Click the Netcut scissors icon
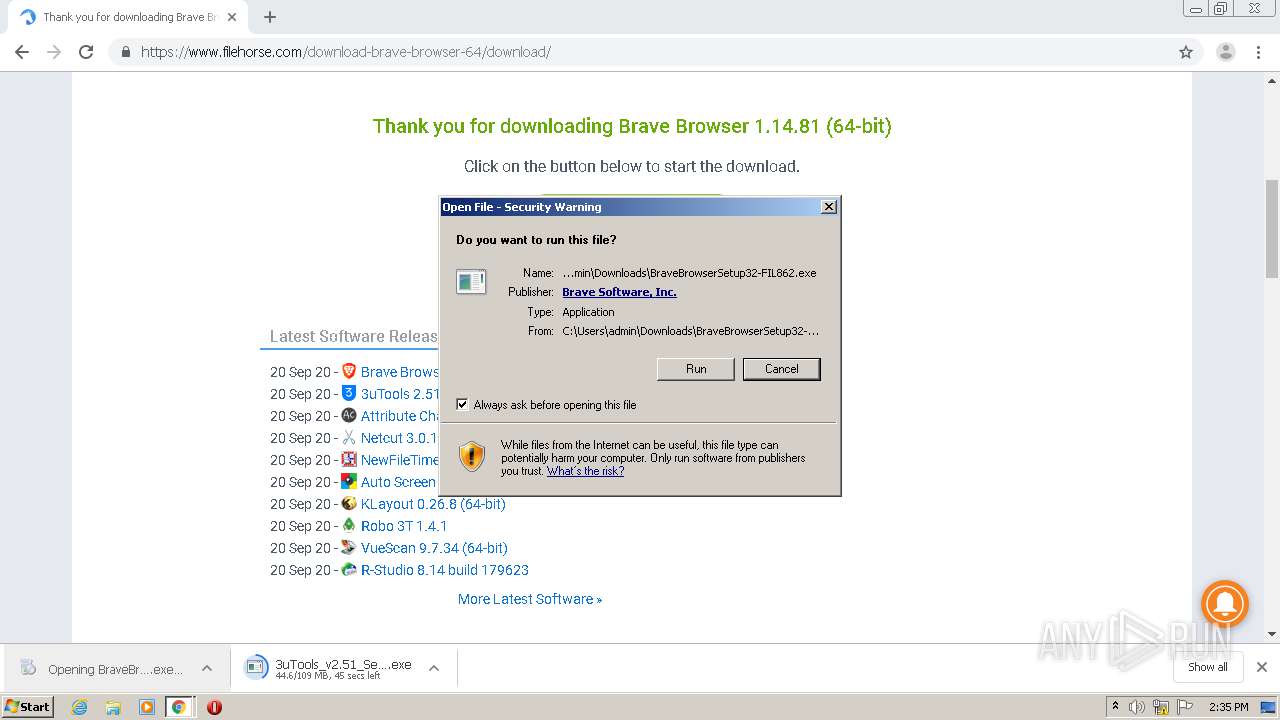 point(349,437)
